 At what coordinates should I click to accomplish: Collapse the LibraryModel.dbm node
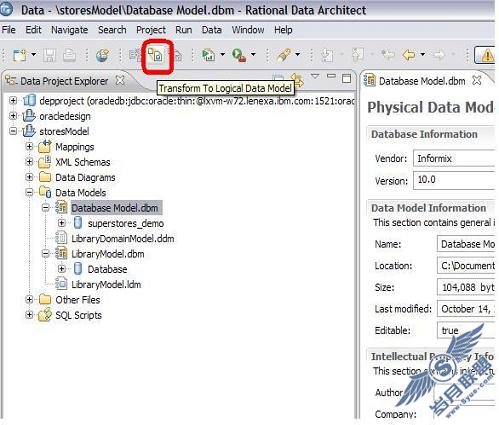click(46, 254)
